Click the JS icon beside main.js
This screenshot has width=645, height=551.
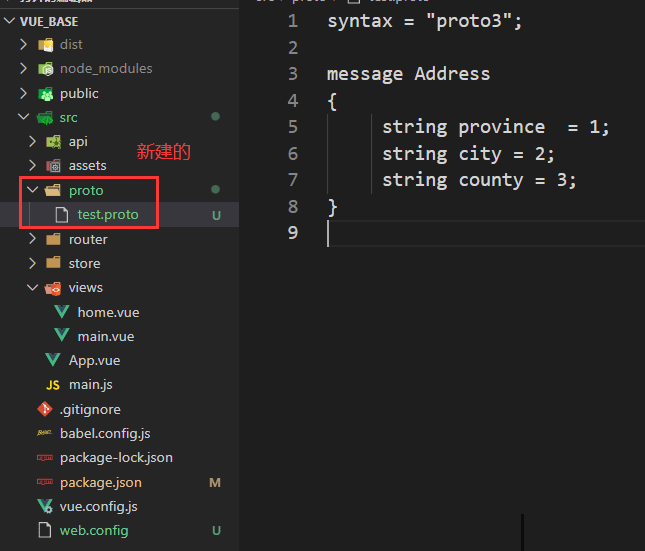coord(53,385)
